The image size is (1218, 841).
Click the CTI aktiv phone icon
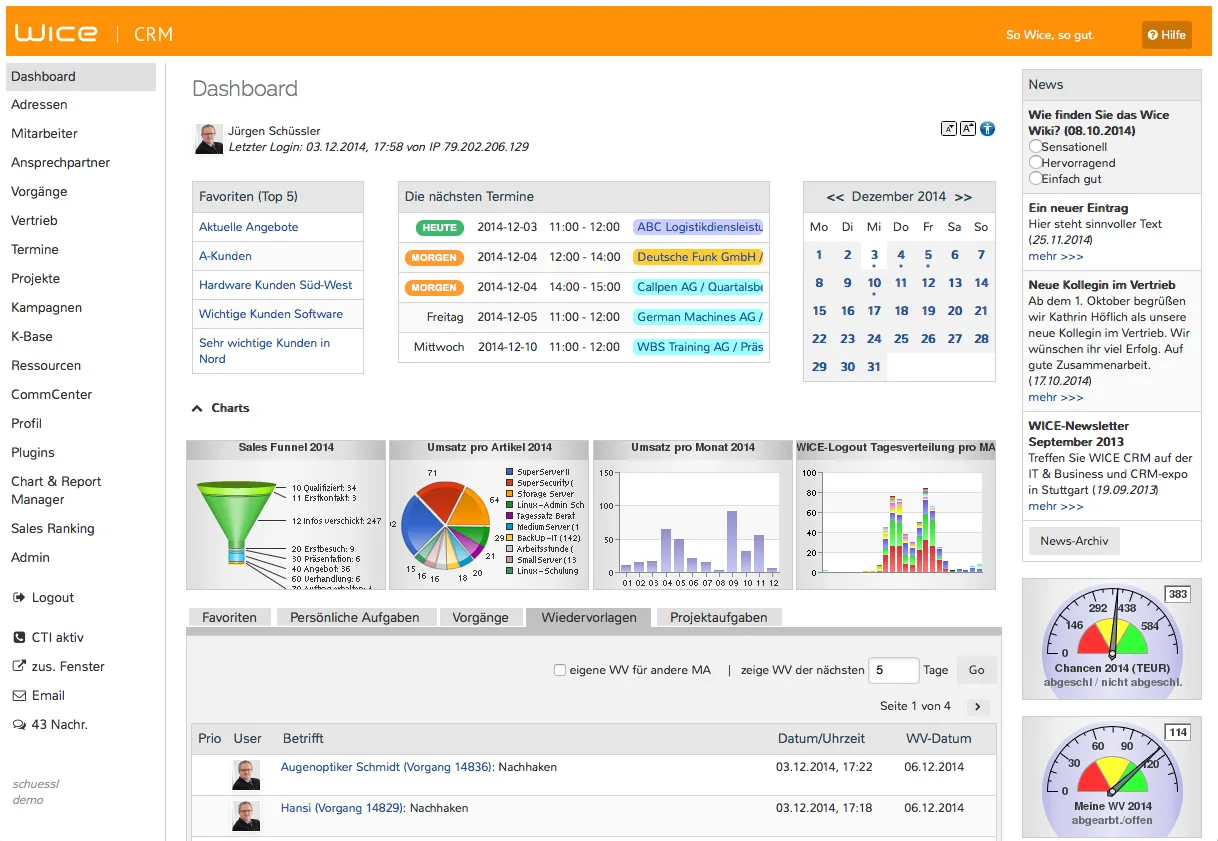(x=18, y=637)
